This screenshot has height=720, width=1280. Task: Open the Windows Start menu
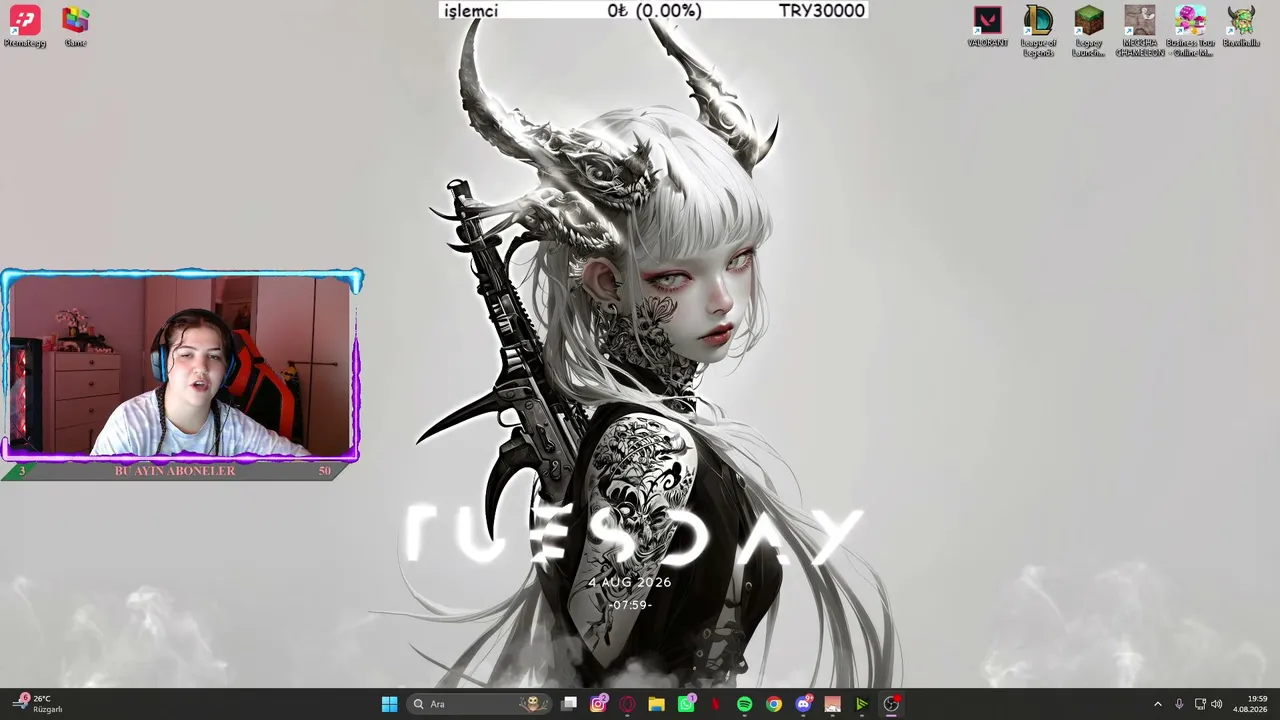click(x=389, y=704)
